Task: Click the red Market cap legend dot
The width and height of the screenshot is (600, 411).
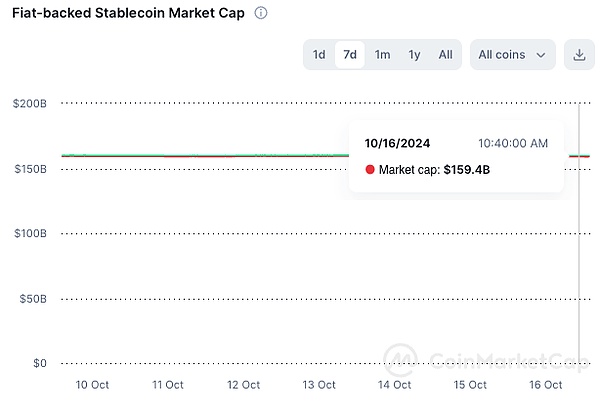Action: coord(370,170)
